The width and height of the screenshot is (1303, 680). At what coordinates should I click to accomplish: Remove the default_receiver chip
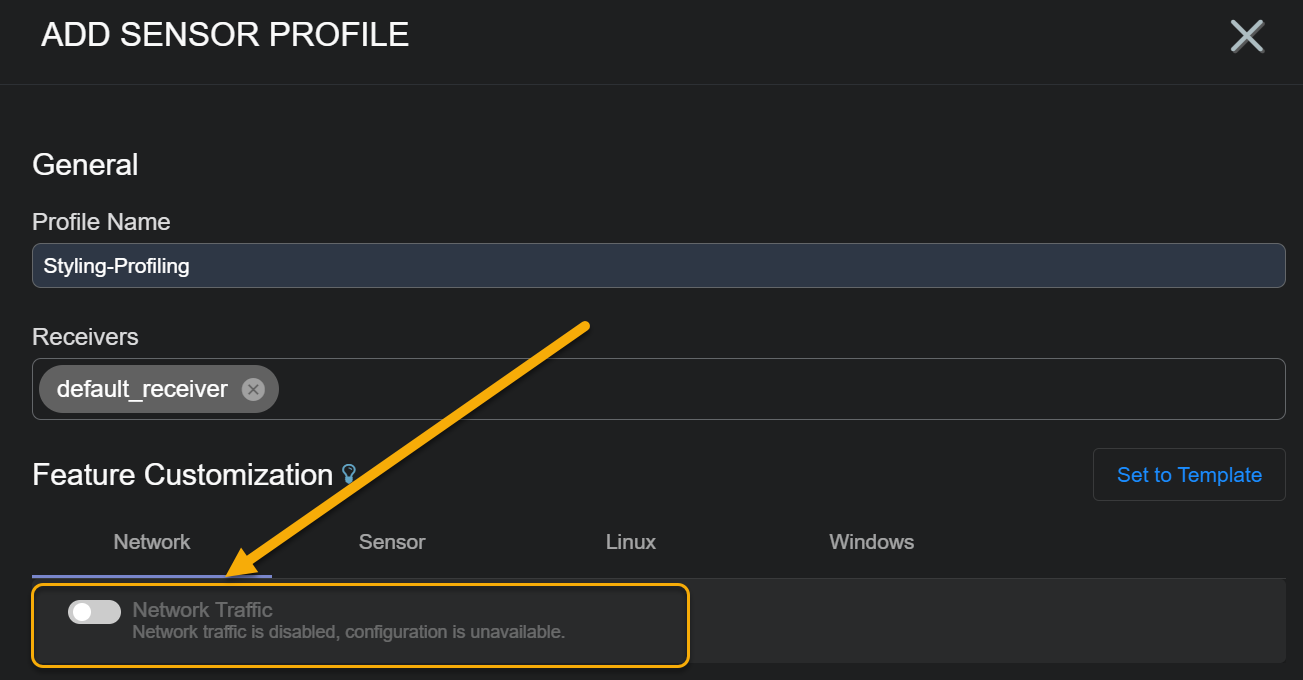point(253,389)
